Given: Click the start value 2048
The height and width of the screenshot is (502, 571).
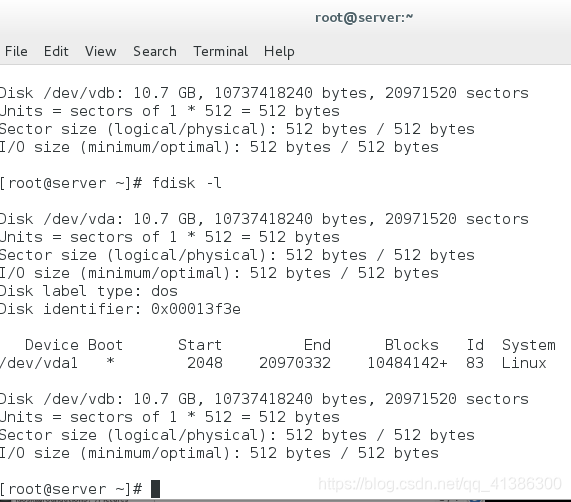Looking at the screenshot, I should [205, 363].
